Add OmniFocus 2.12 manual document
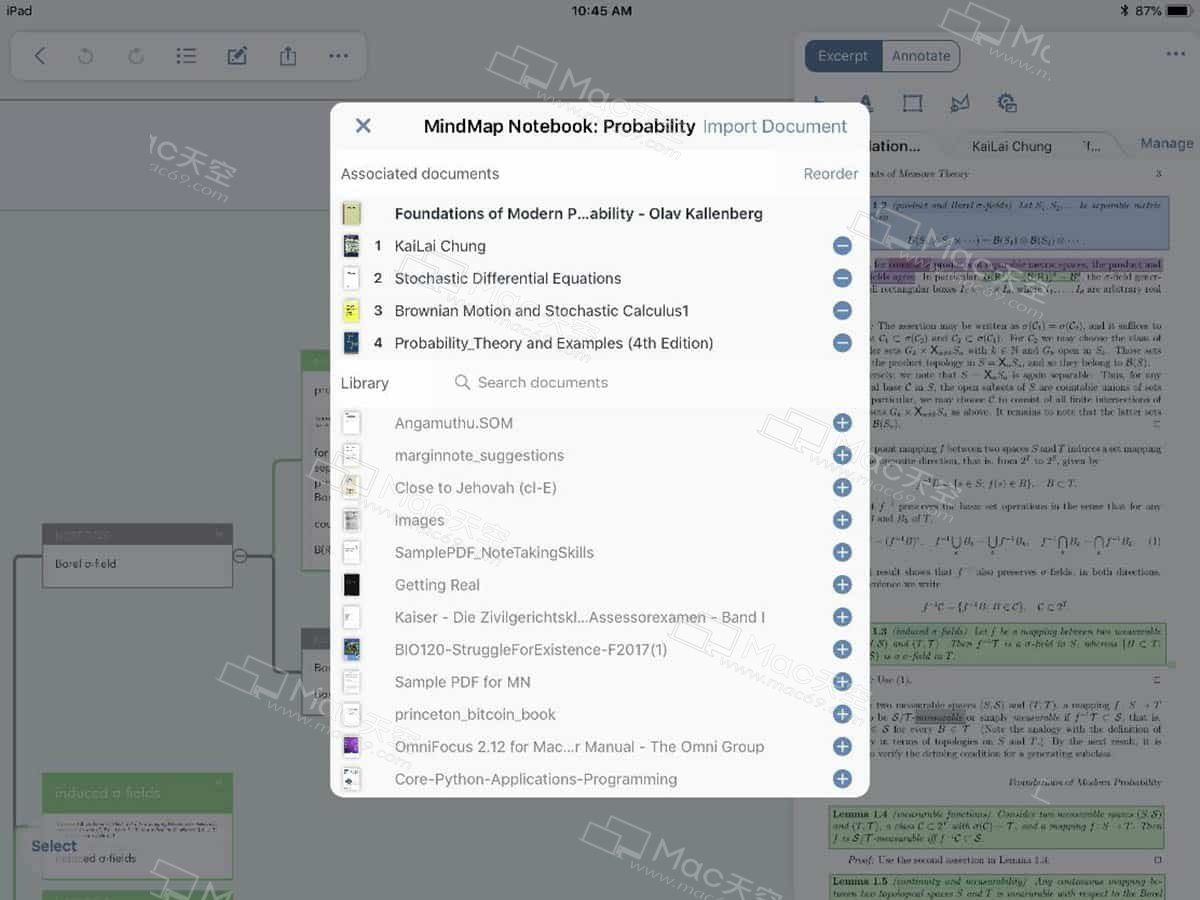The height and width of the screenshot is (900, 1200). [x=842, y=746]
